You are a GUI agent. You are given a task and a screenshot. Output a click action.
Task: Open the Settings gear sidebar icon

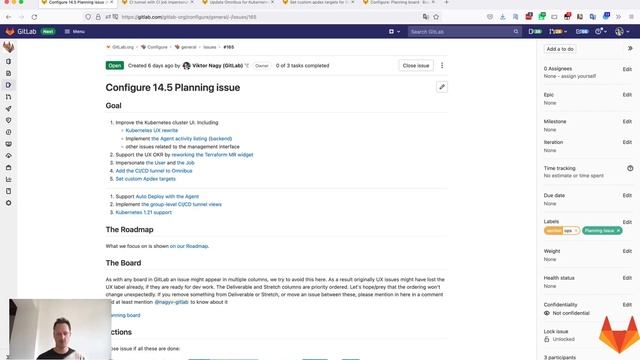[9, 203]
